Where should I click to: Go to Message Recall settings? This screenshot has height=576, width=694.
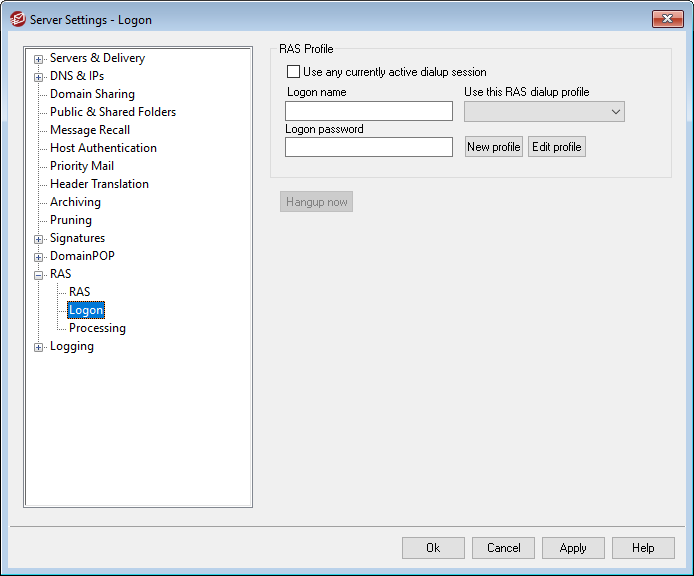click(x=89, y=130)
